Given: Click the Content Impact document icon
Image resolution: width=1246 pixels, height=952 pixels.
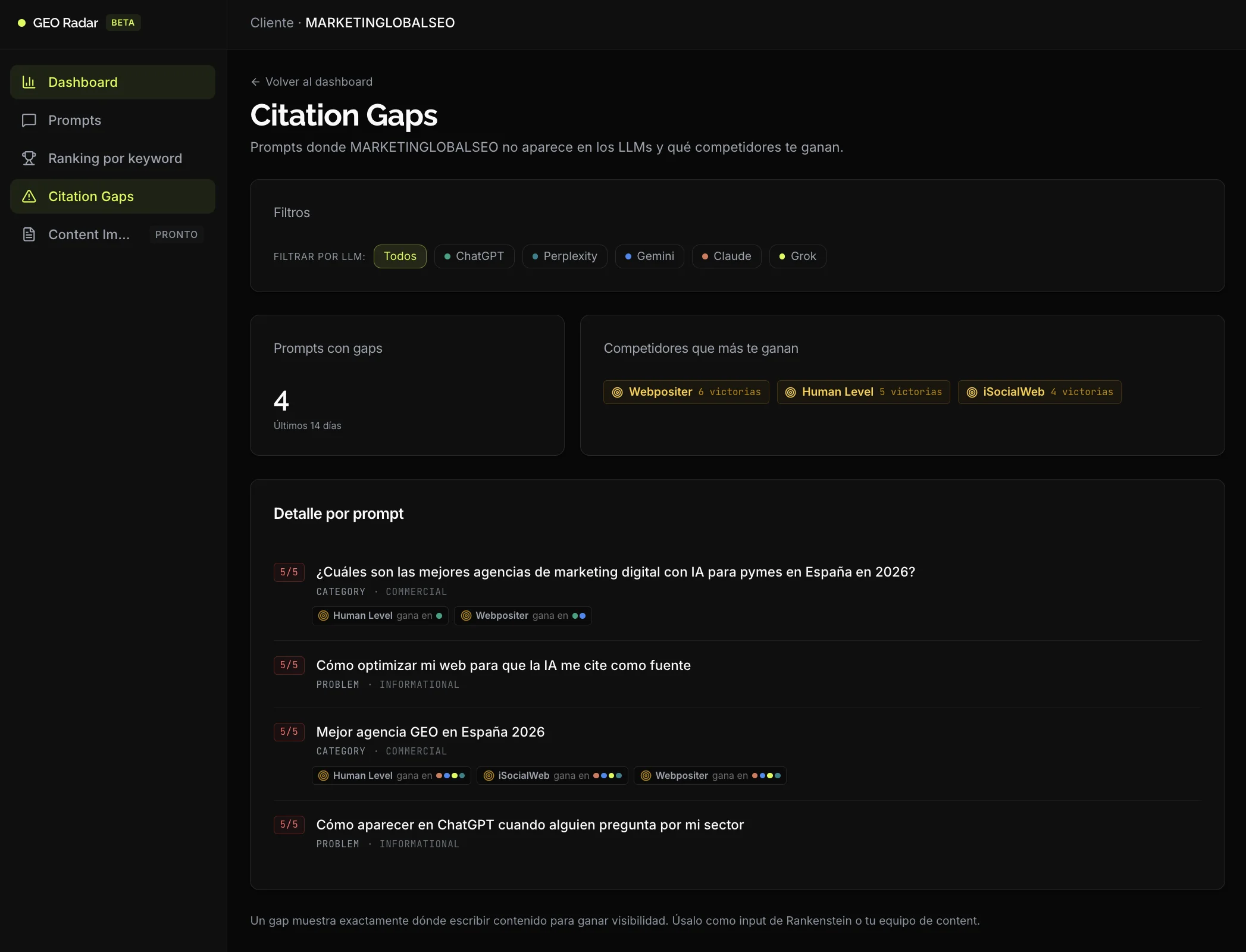Looking at the screenshot, I should 29,234.
